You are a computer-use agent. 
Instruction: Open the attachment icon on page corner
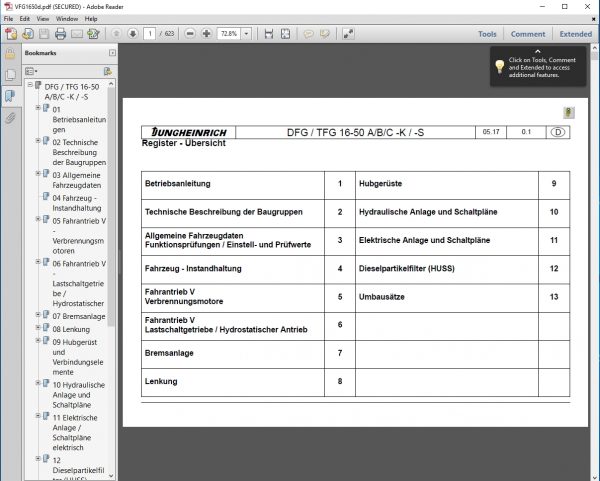(569, 113)
